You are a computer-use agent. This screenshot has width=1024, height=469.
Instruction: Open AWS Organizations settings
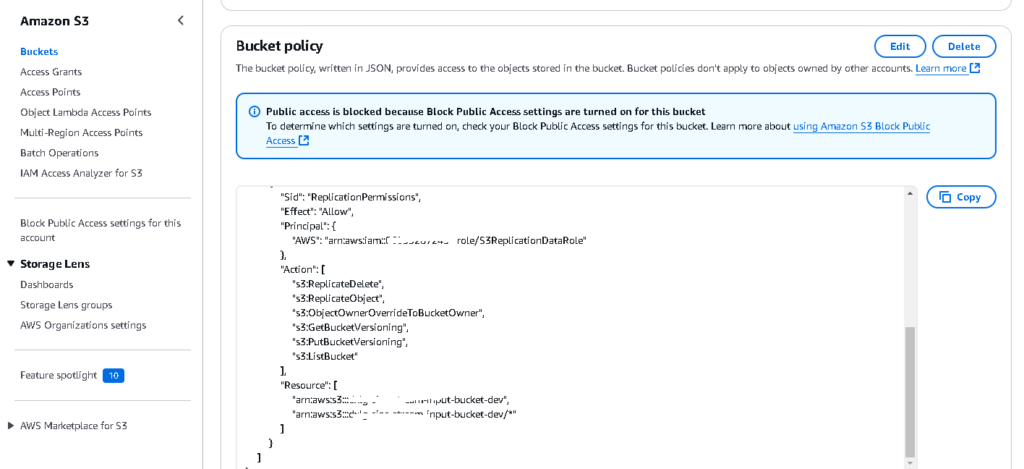point(83,325)
